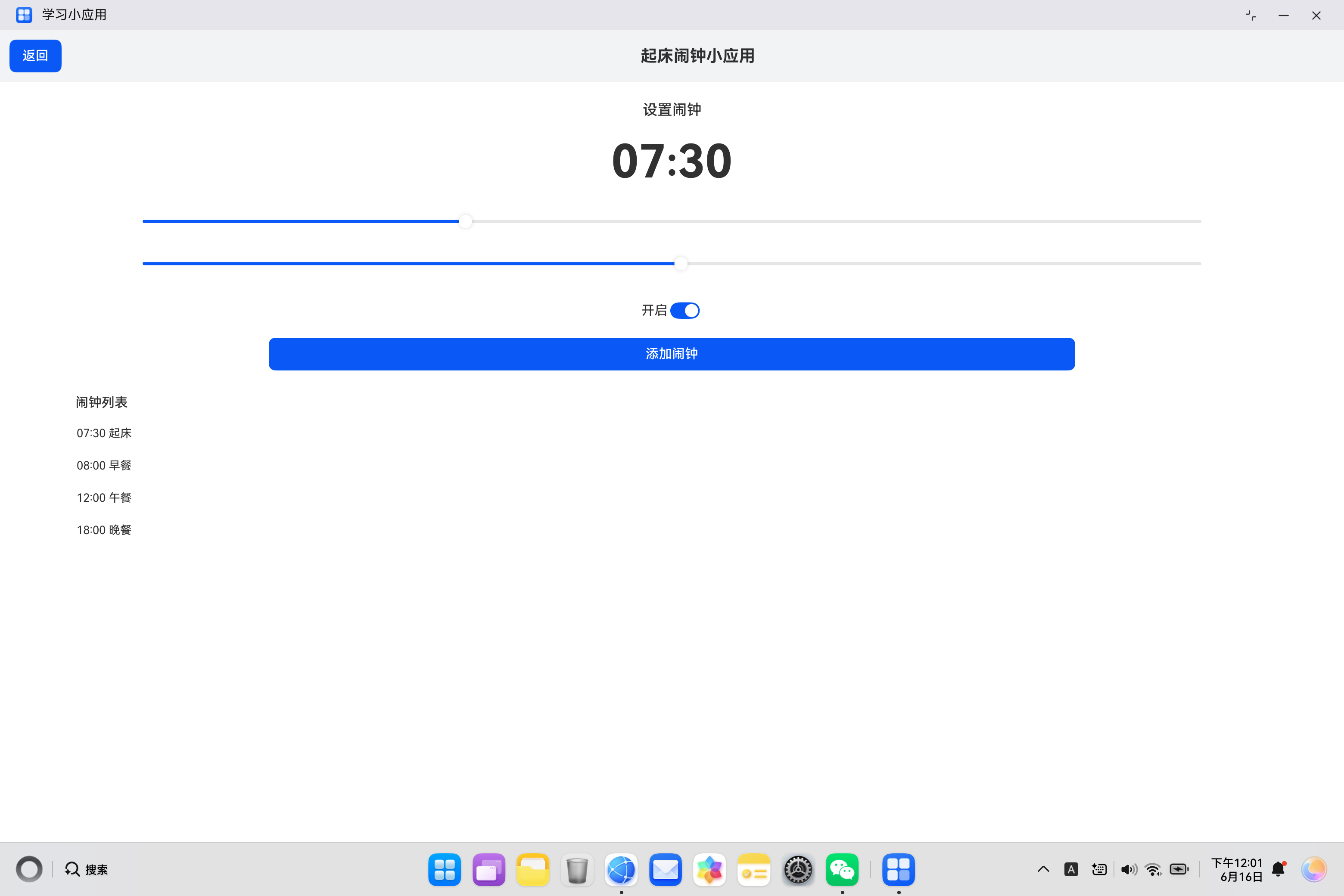The width and height of the screenshot is (1344, 896).
Task: Select the 08:00 早餐 alarm entry
Action: tap(104, 465)
